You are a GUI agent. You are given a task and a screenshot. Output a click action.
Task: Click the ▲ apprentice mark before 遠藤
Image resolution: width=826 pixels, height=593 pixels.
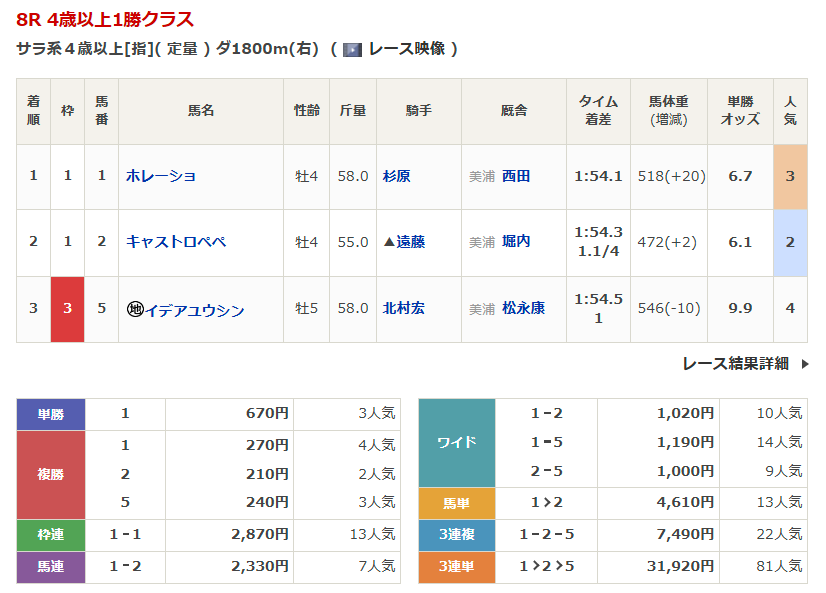point(389,242)
